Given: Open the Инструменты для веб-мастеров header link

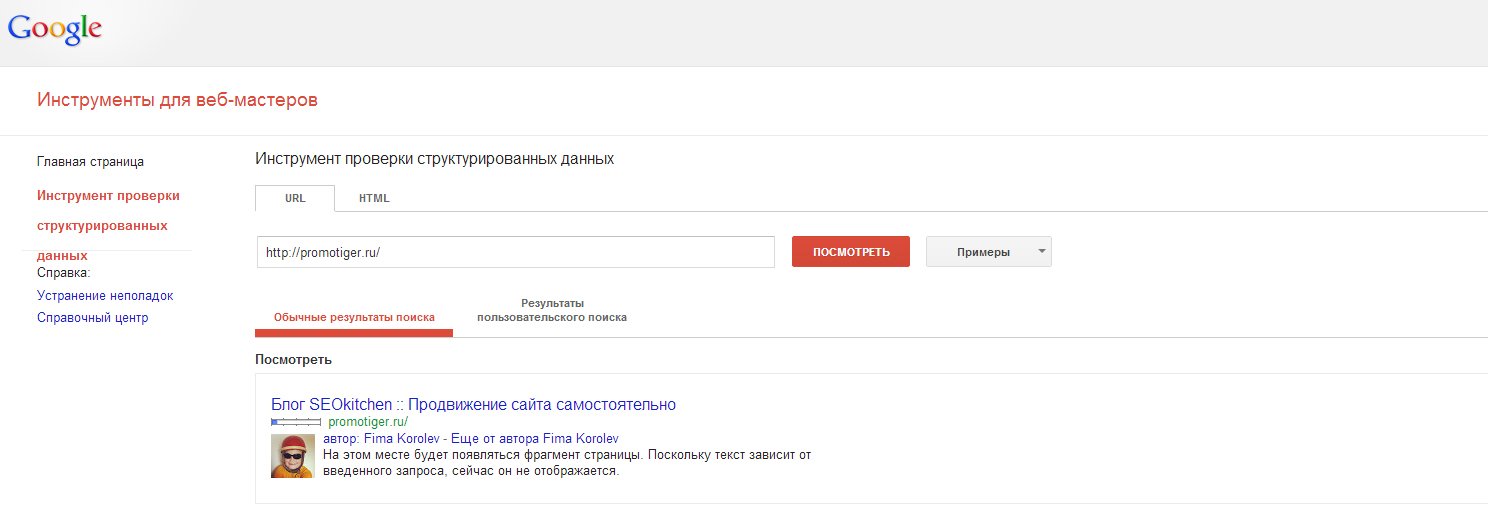Looking at the screenshot, I should tap(177, 100).
